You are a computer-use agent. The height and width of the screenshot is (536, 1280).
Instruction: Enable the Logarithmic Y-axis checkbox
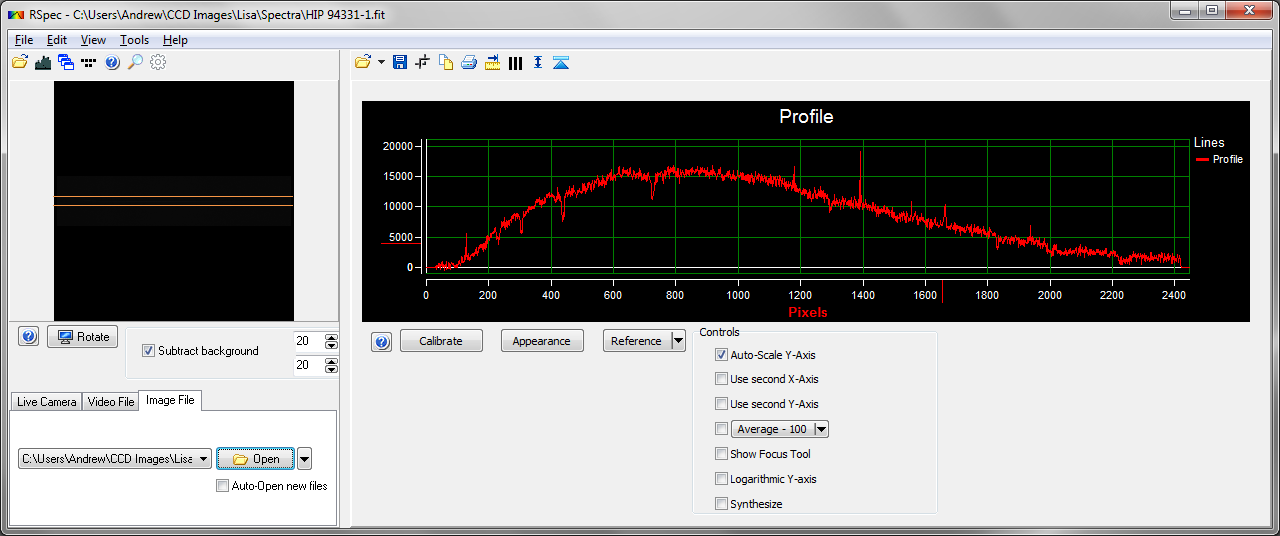tap(721, 479)
